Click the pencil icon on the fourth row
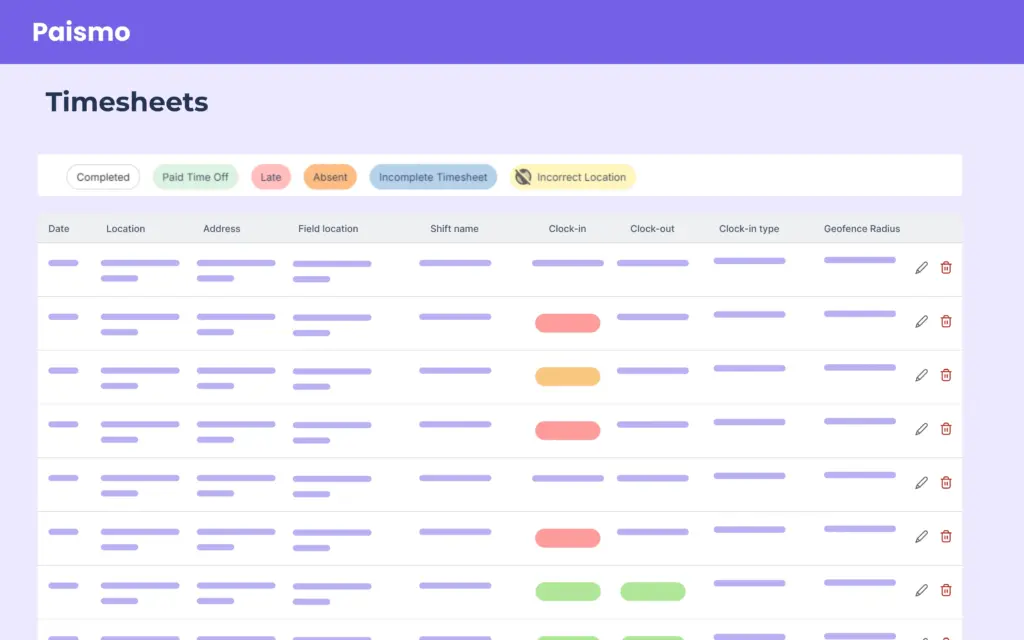The image size is (1024, 640). point(921,429)
